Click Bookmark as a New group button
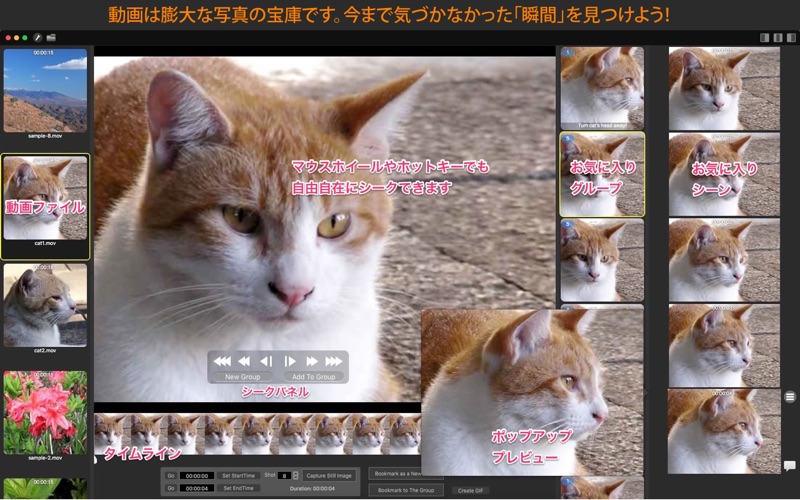800x500 pixels. [395, 474]
